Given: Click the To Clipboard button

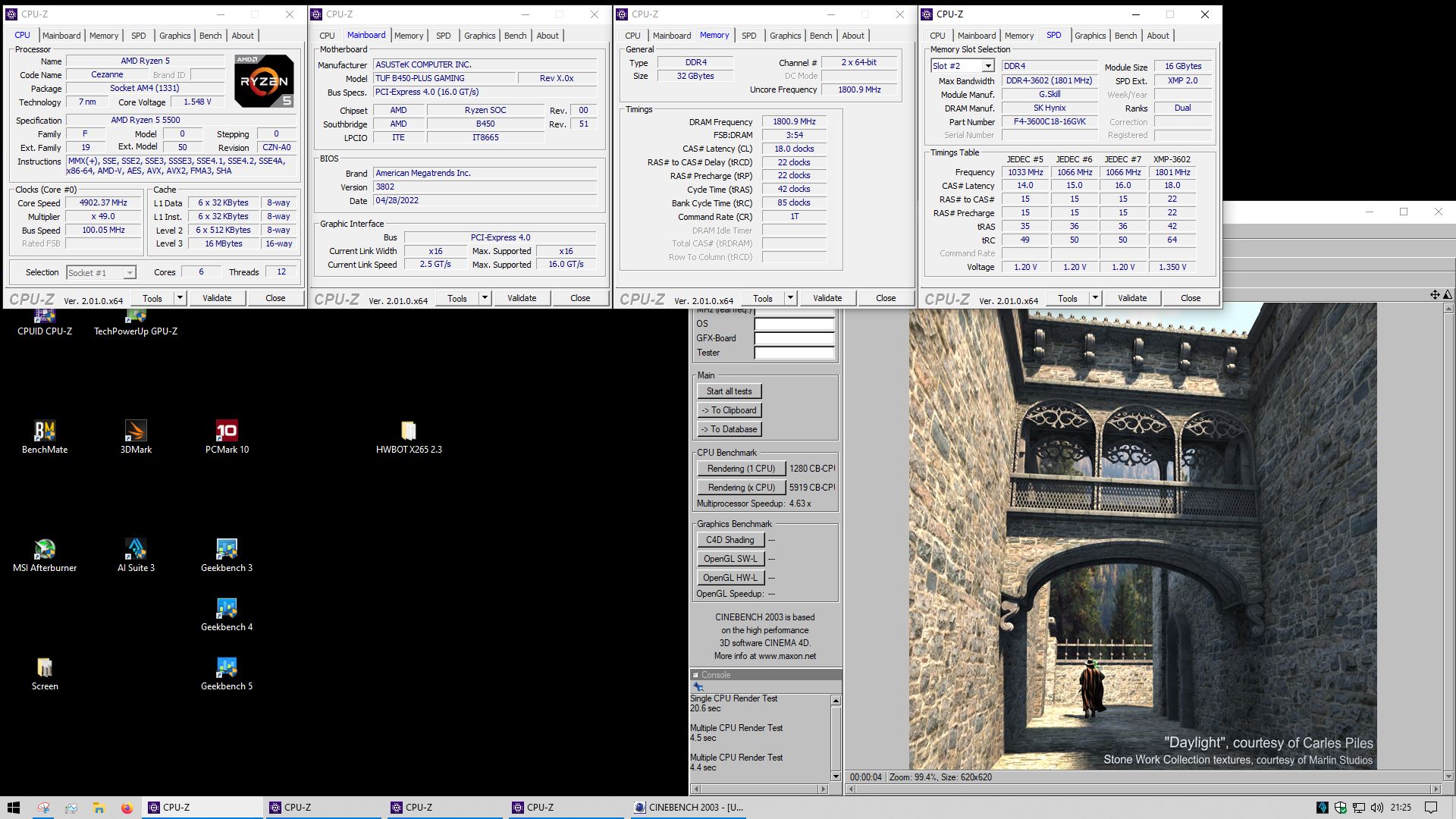Looking at the screenshot, I should tap(730, 410).
